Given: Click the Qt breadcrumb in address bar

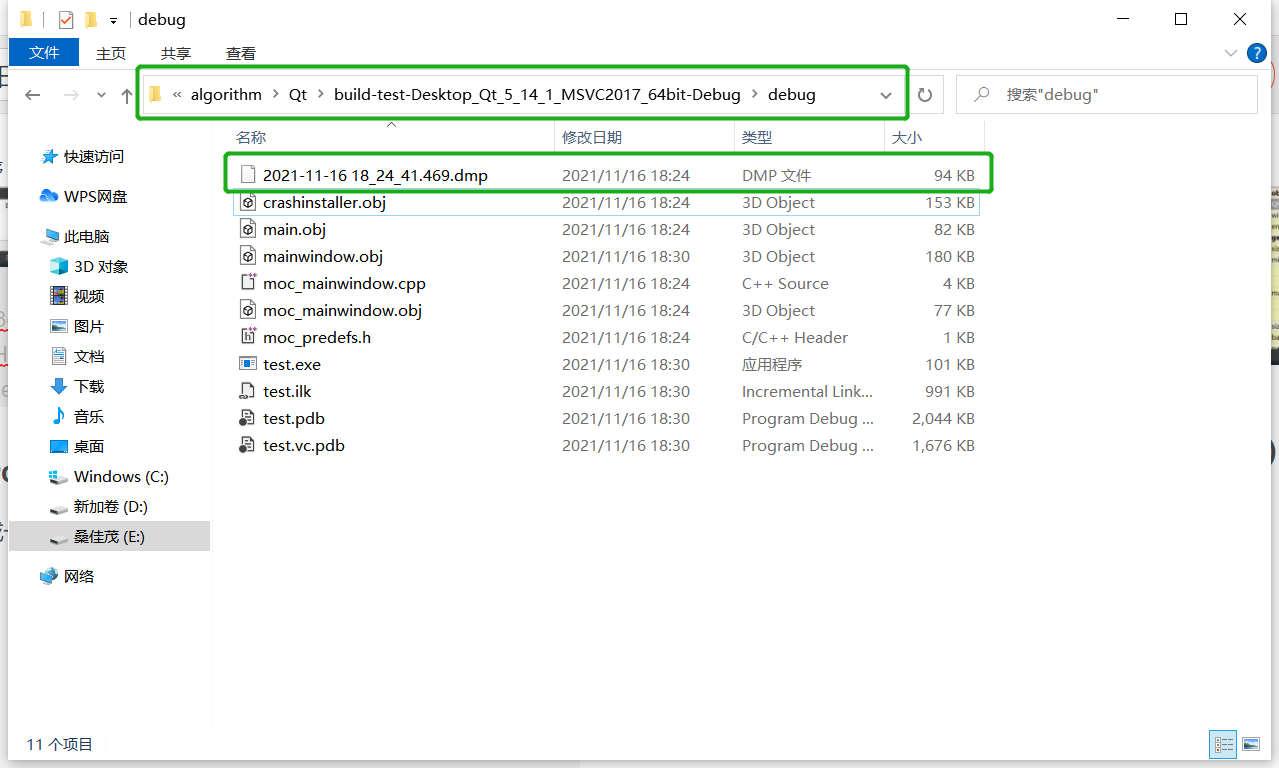Looking at the screenshot, I should [x=297, y=94].
